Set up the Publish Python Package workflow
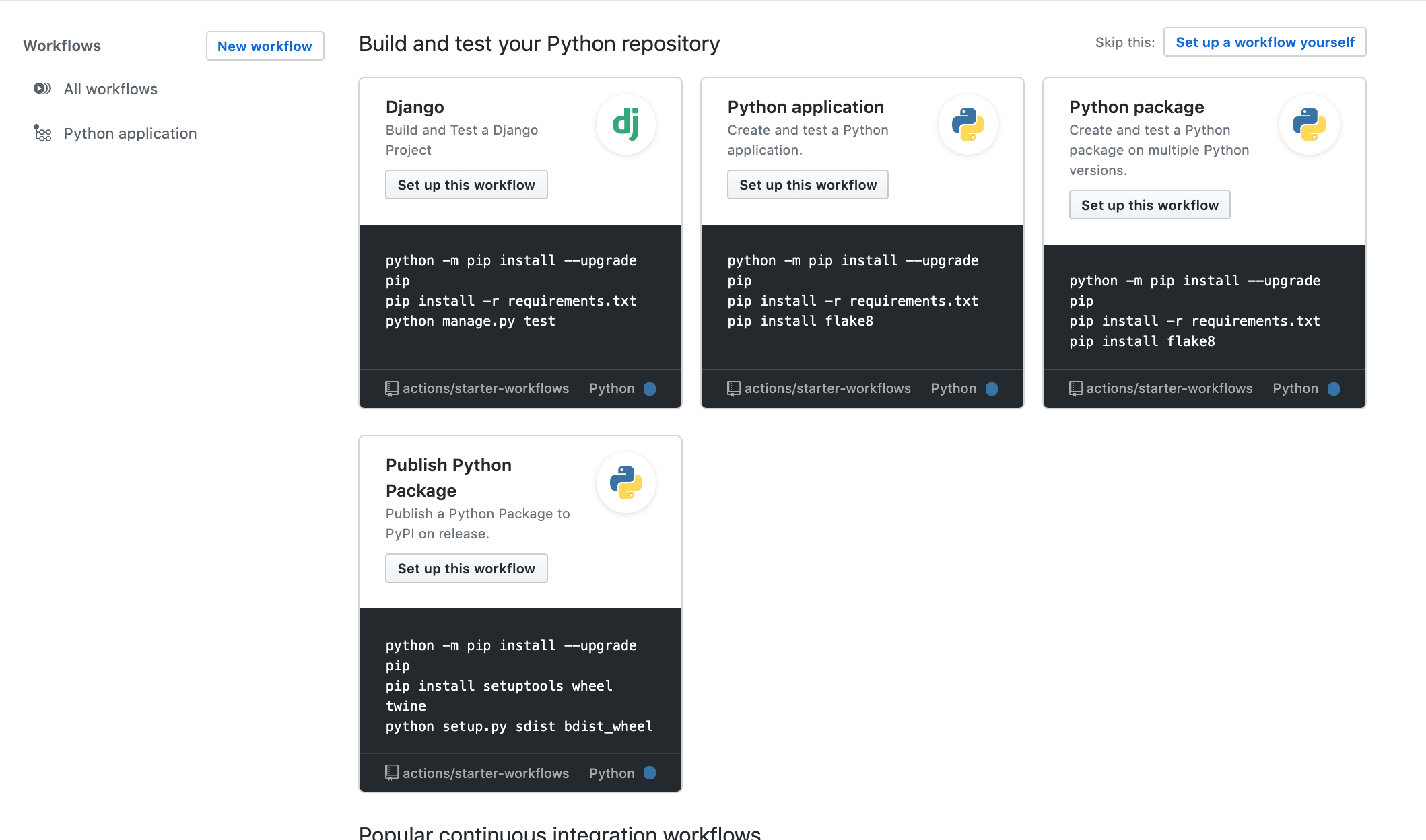Image resolution: width=1426 pixels, height=840 pixels. [x=466, y=569]
